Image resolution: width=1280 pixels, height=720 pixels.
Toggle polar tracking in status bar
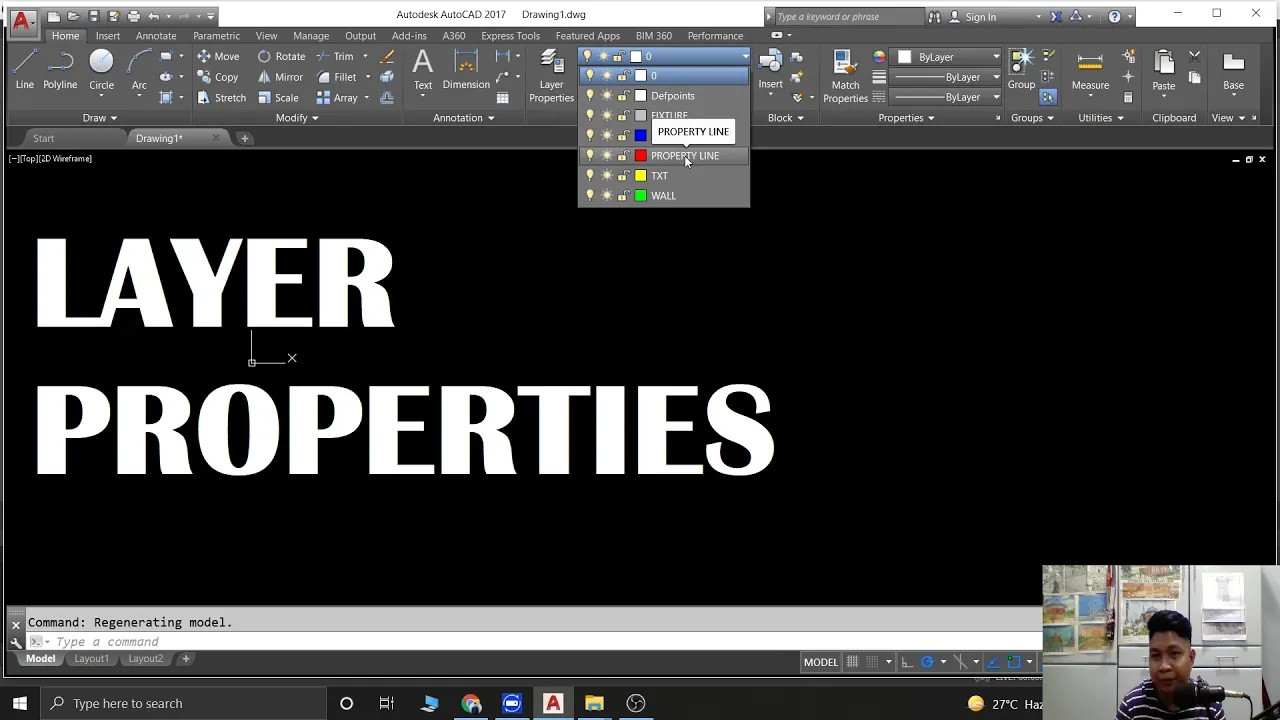point(927,662)
